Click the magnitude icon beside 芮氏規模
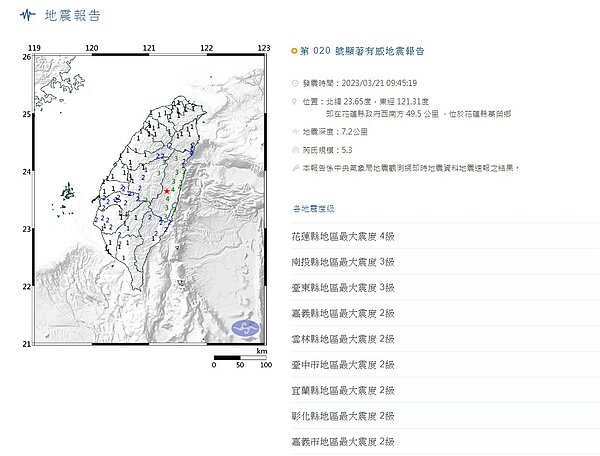This screenshot has width=600, height=456. [295, 150]
